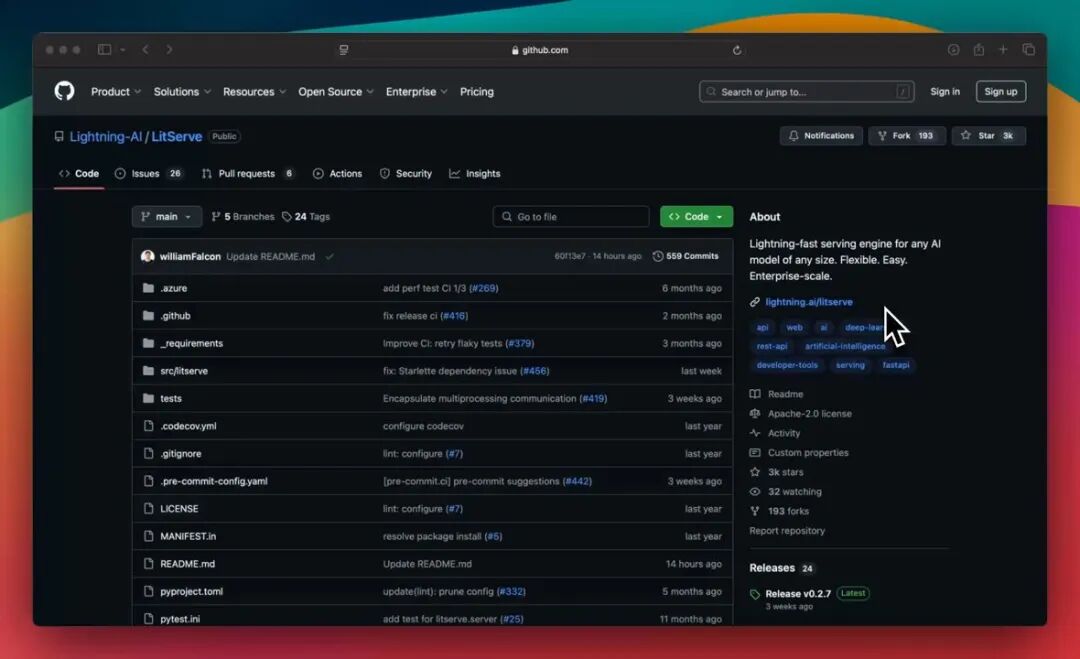Image resolution: width=1080 pixels, height=659 pixels.
Task: Click Report repository
Action: pyautogui.click(x=787, y=531)
